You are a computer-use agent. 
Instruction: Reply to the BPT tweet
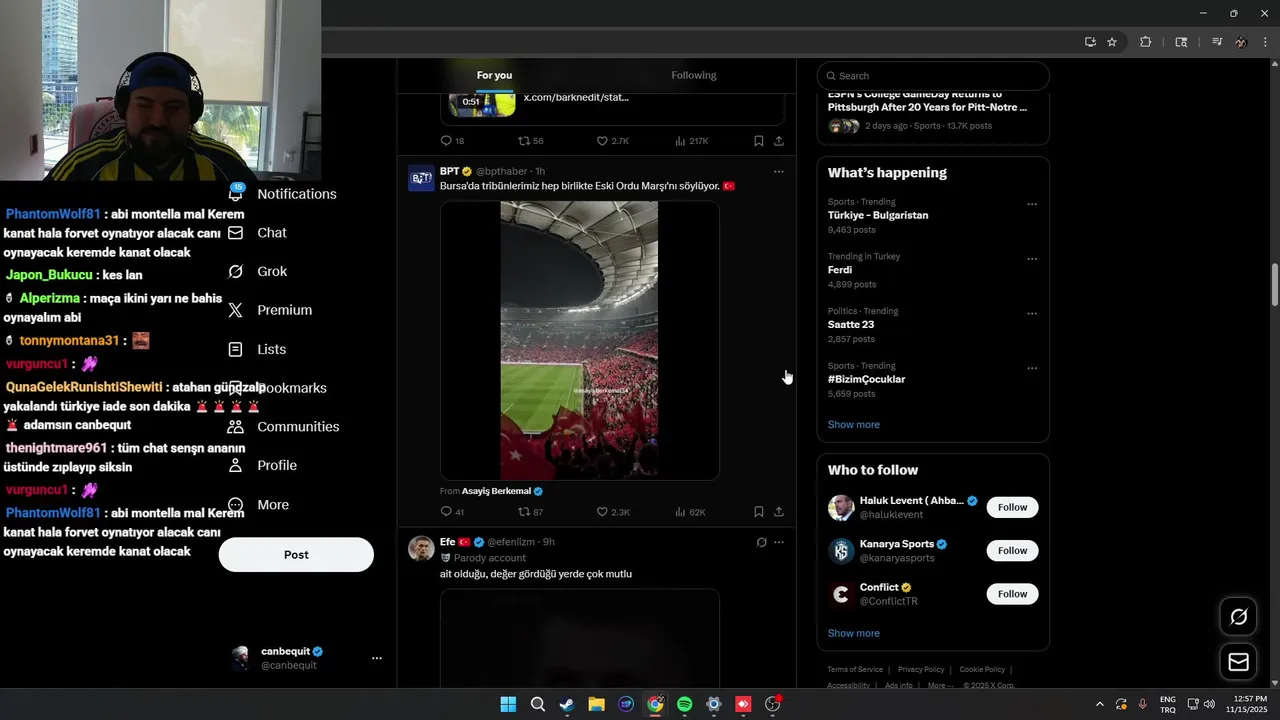pos(452,512)
